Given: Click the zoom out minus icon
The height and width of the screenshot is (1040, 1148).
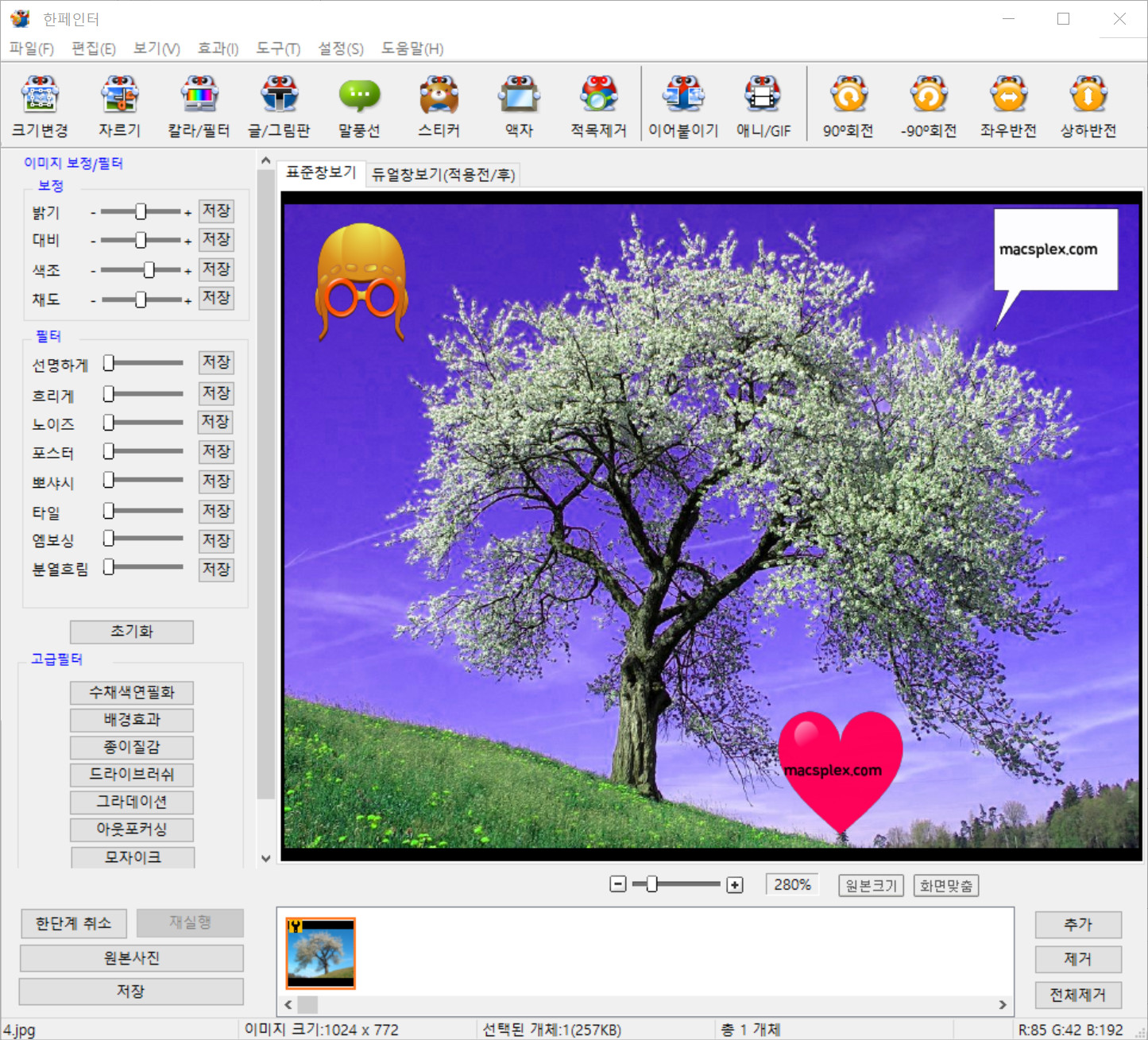Looking at the screenshot, I should pyautogui.click(x=618, y=884).
